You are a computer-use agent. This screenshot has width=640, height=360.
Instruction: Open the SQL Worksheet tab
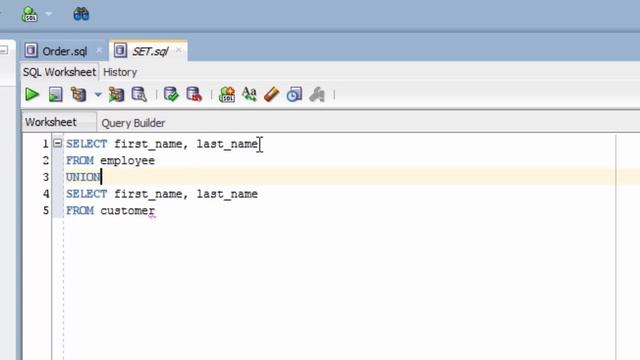pyautogui.click(x=60, y=72)
